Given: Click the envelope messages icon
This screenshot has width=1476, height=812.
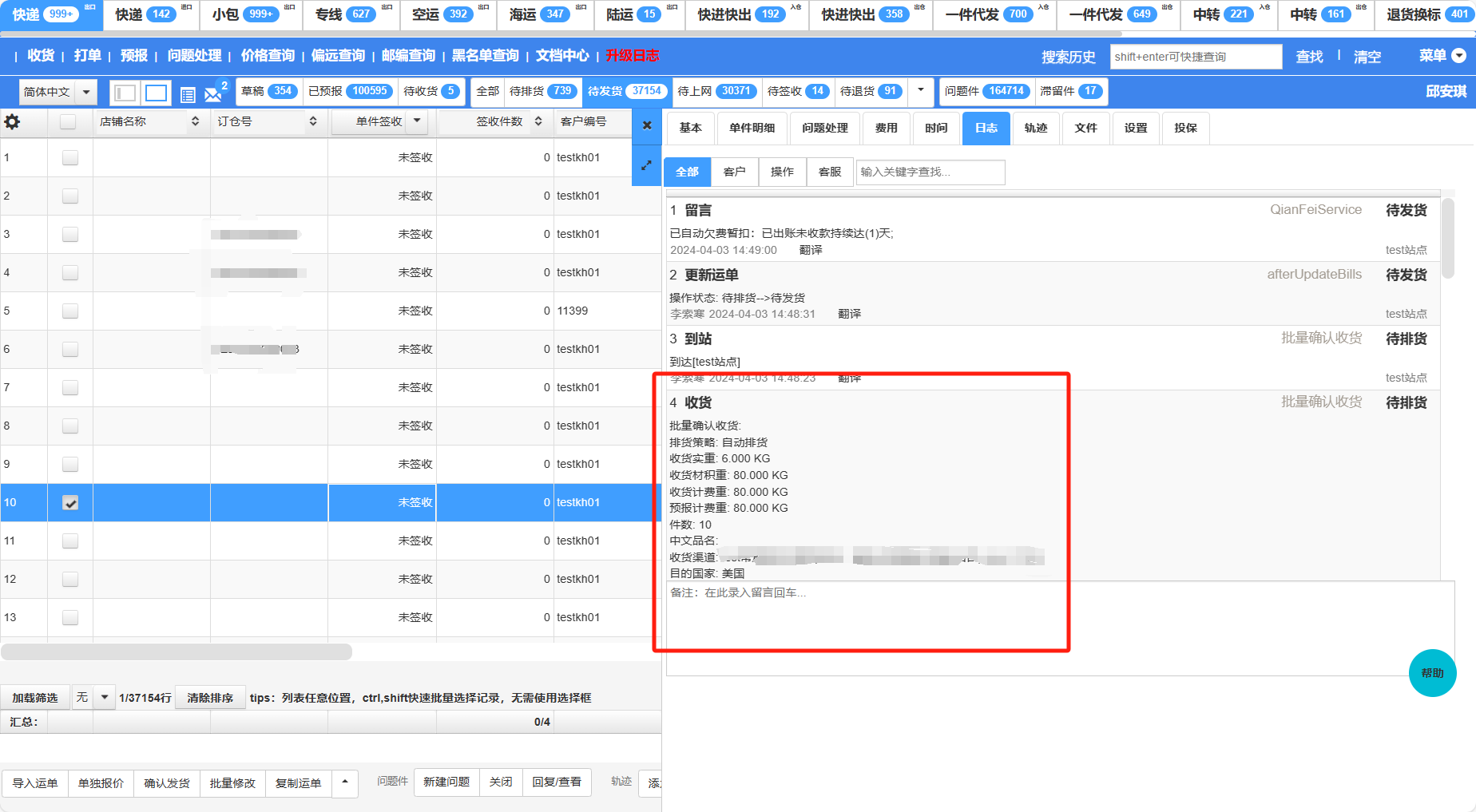Looking at the screenshot, I should click(212, 94).
